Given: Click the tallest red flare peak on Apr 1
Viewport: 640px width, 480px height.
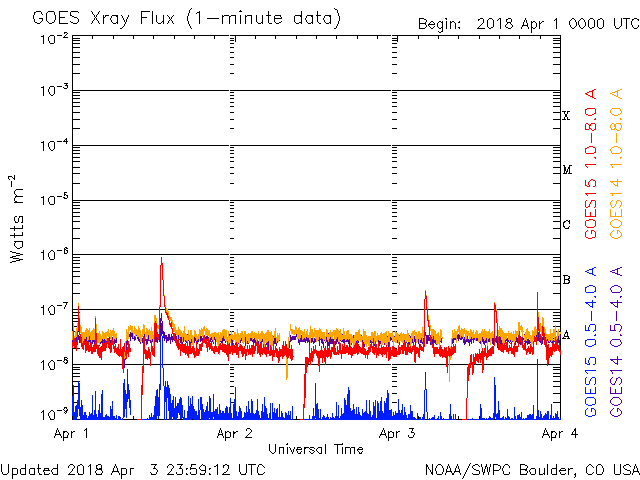Looking at the screenshot, I should coord(161,262).
